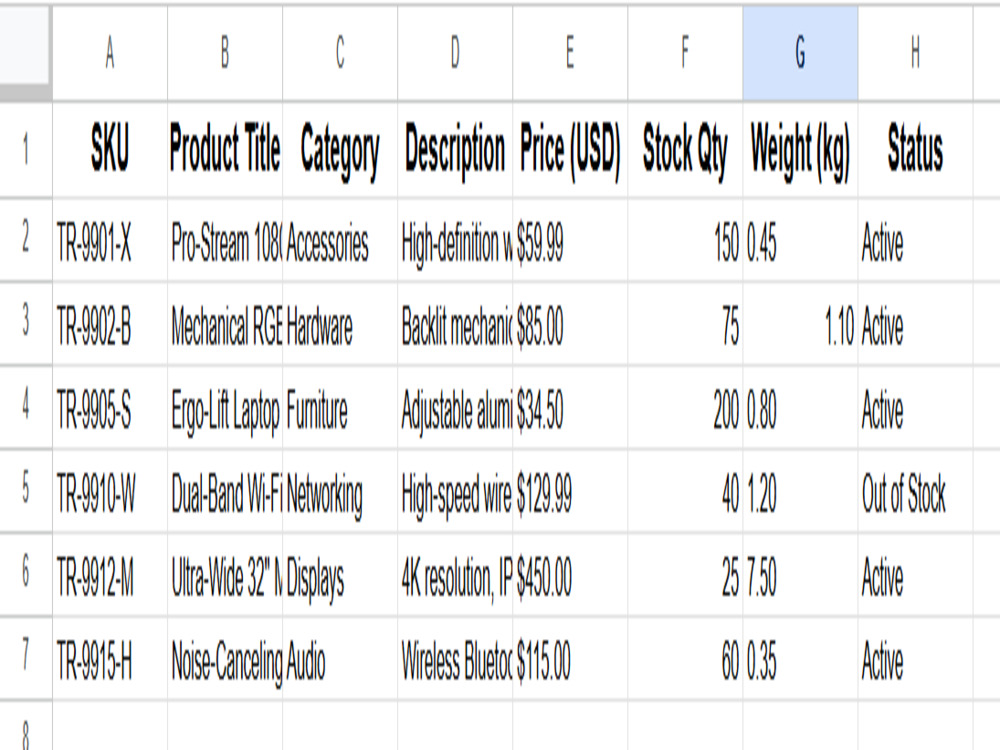Click the Dual-Band Wi-Fi title cell

tap(225, 491)
